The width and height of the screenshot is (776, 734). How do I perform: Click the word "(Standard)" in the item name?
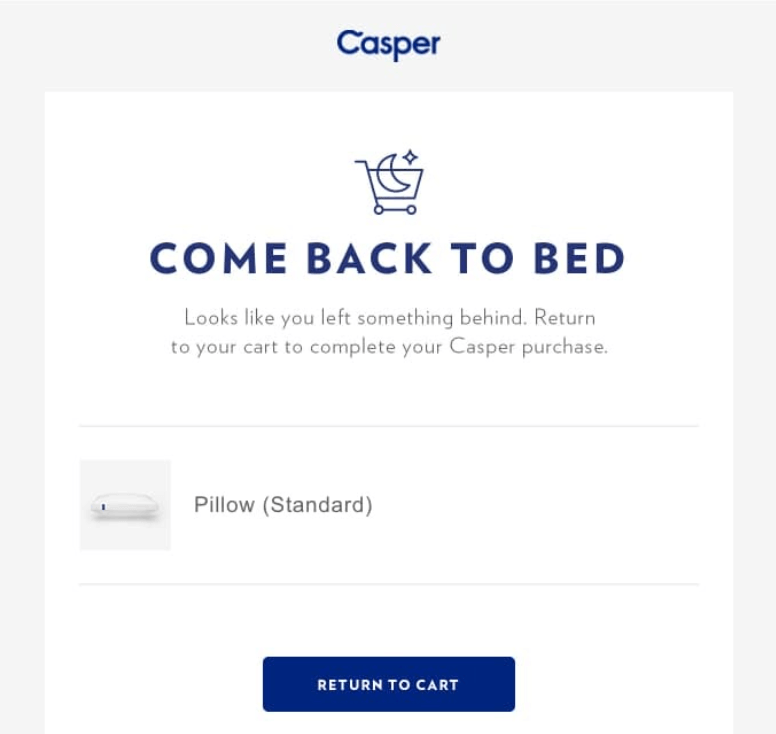point(318,505)
